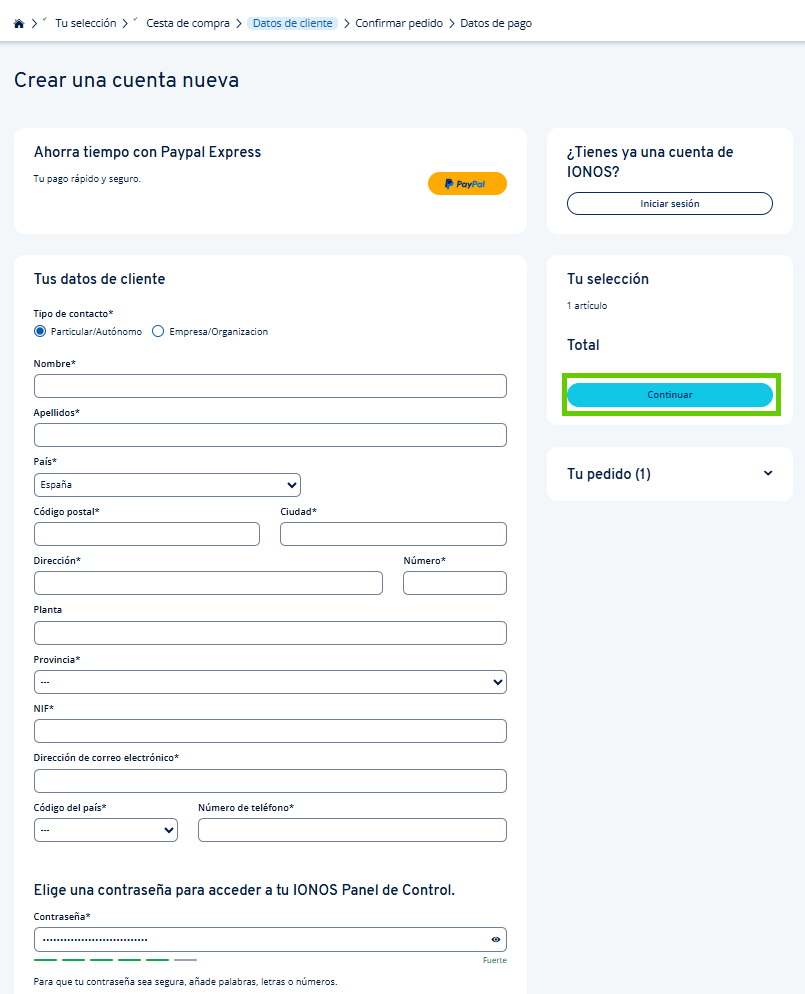Open the Provincia dropdown

(270, 681)
